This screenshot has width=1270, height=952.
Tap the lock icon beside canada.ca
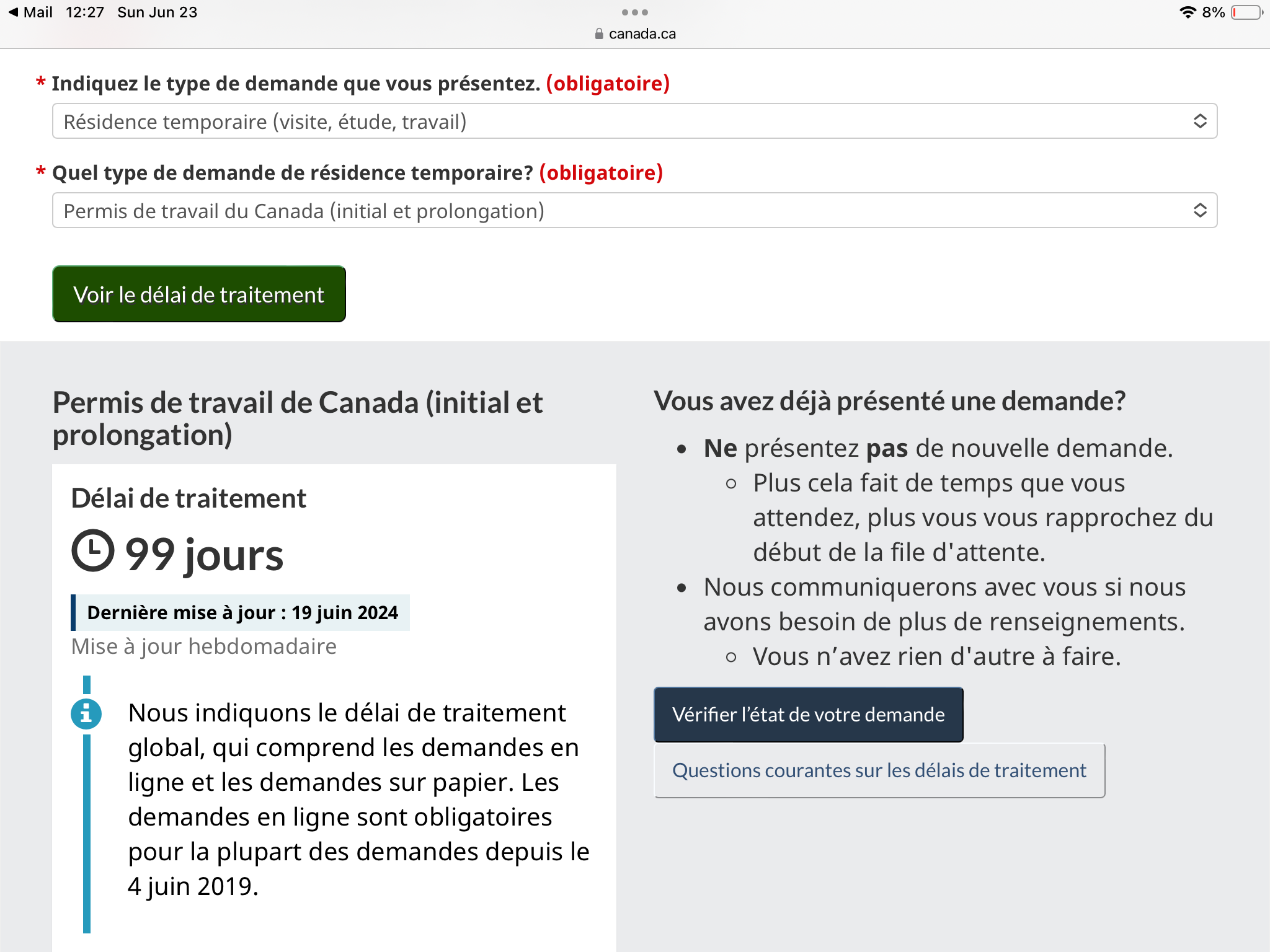tap(598, 34)
